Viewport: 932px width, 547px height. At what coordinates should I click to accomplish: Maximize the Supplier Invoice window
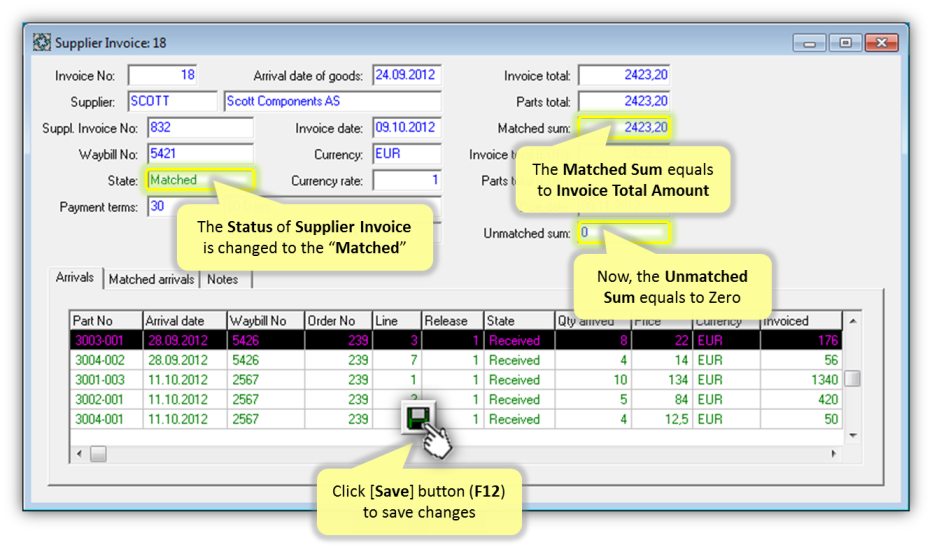[845, 43]
